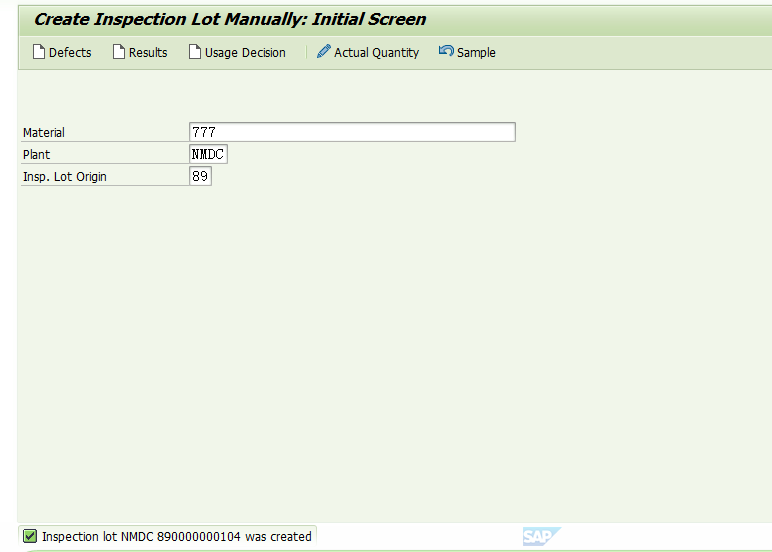772x552 pixels.
Task: Click the Actual Quantity pencil icon
Action: [323, 51]
